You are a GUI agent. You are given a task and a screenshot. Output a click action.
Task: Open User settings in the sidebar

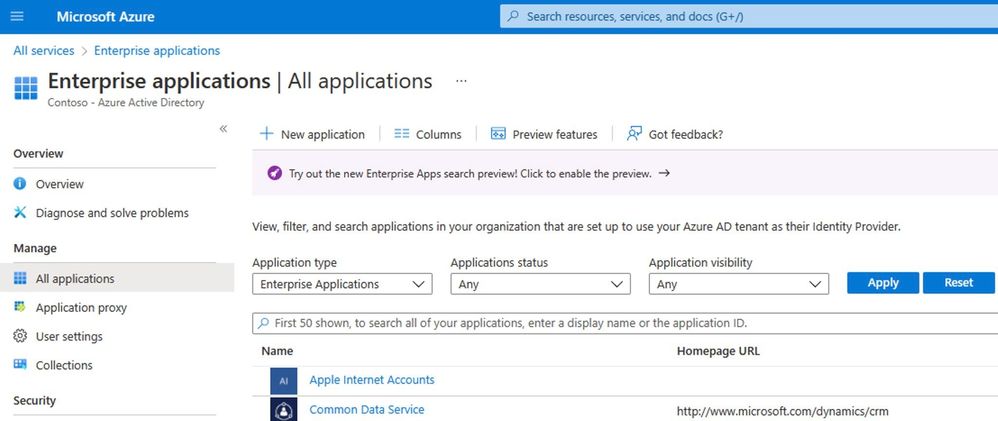[x=69, y=337]
